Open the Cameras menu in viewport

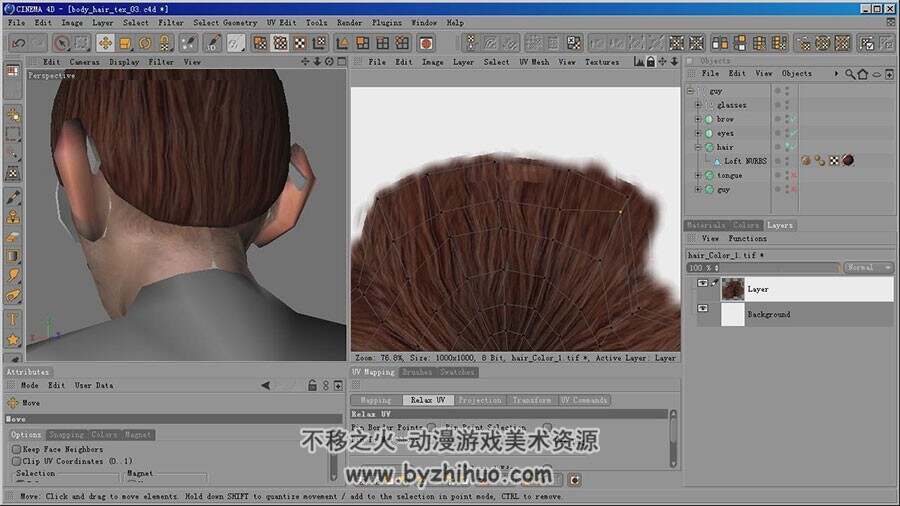[84, 61]
